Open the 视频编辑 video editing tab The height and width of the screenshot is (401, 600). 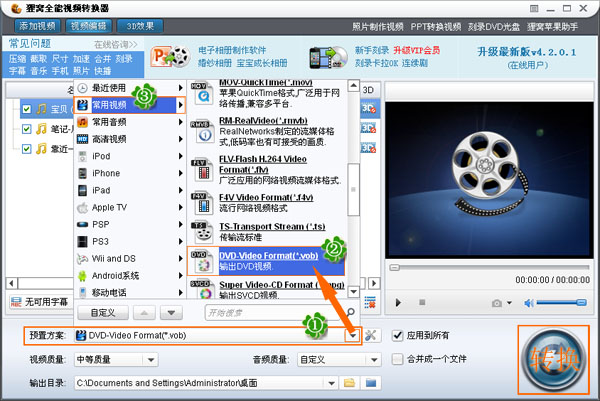pos(89,26)
